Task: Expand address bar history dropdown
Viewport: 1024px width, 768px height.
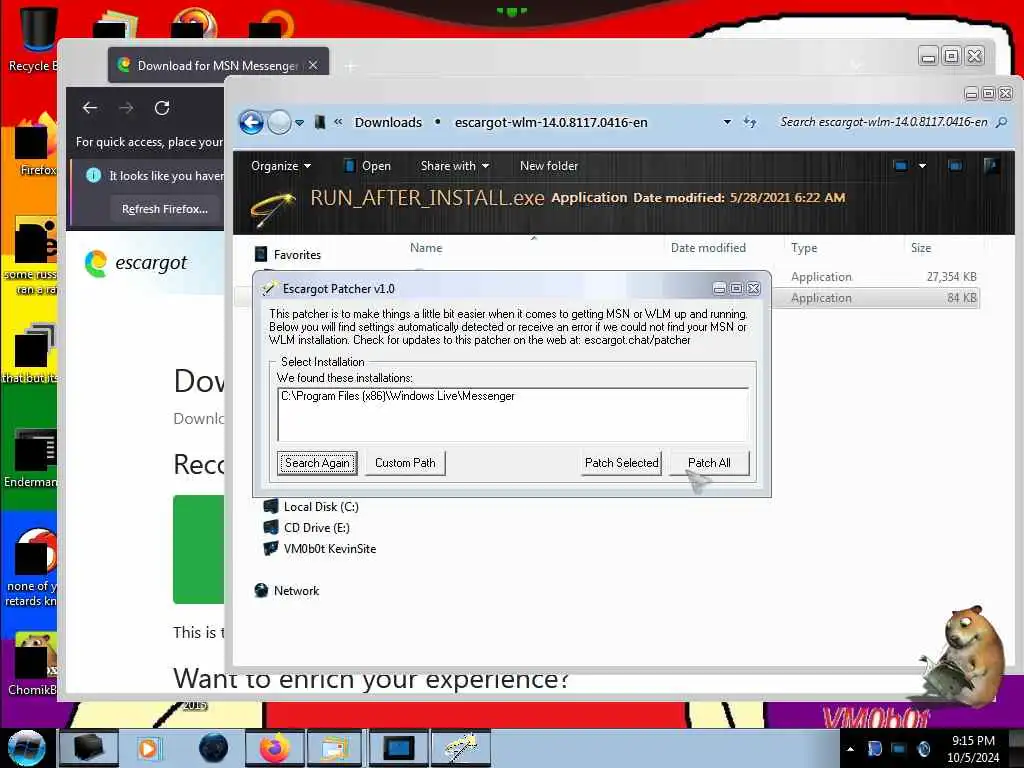Action: point(727,122)
